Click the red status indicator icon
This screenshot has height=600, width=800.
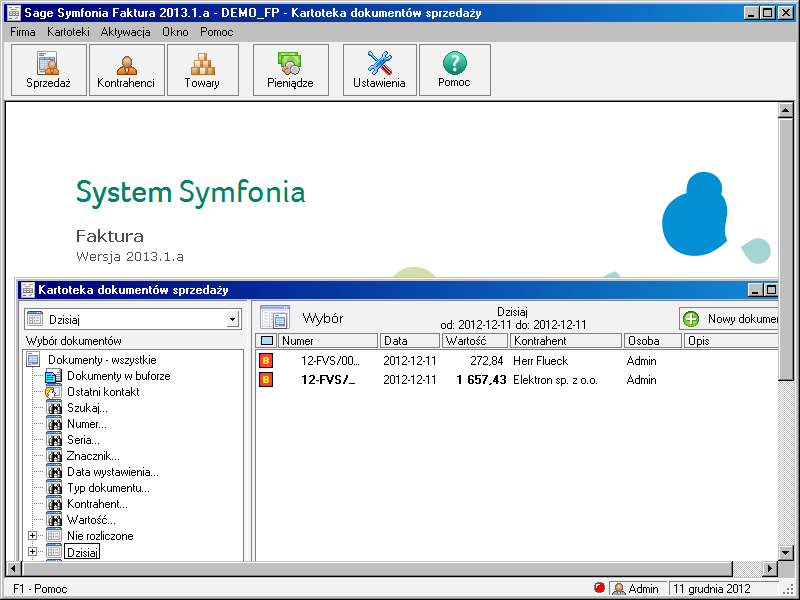[599, 588]
